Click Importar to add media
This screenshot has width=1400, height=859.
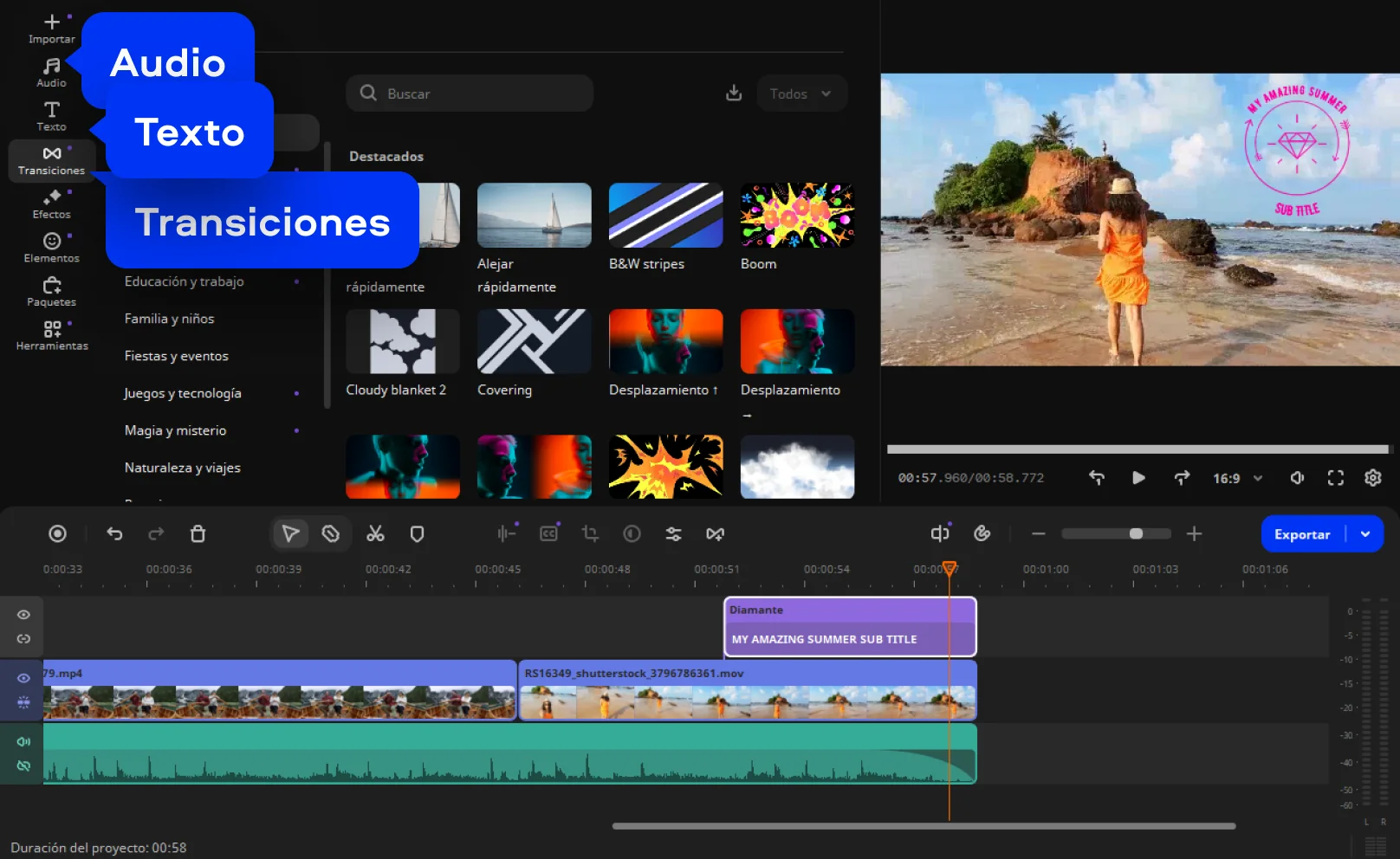(x=51, y=27)
